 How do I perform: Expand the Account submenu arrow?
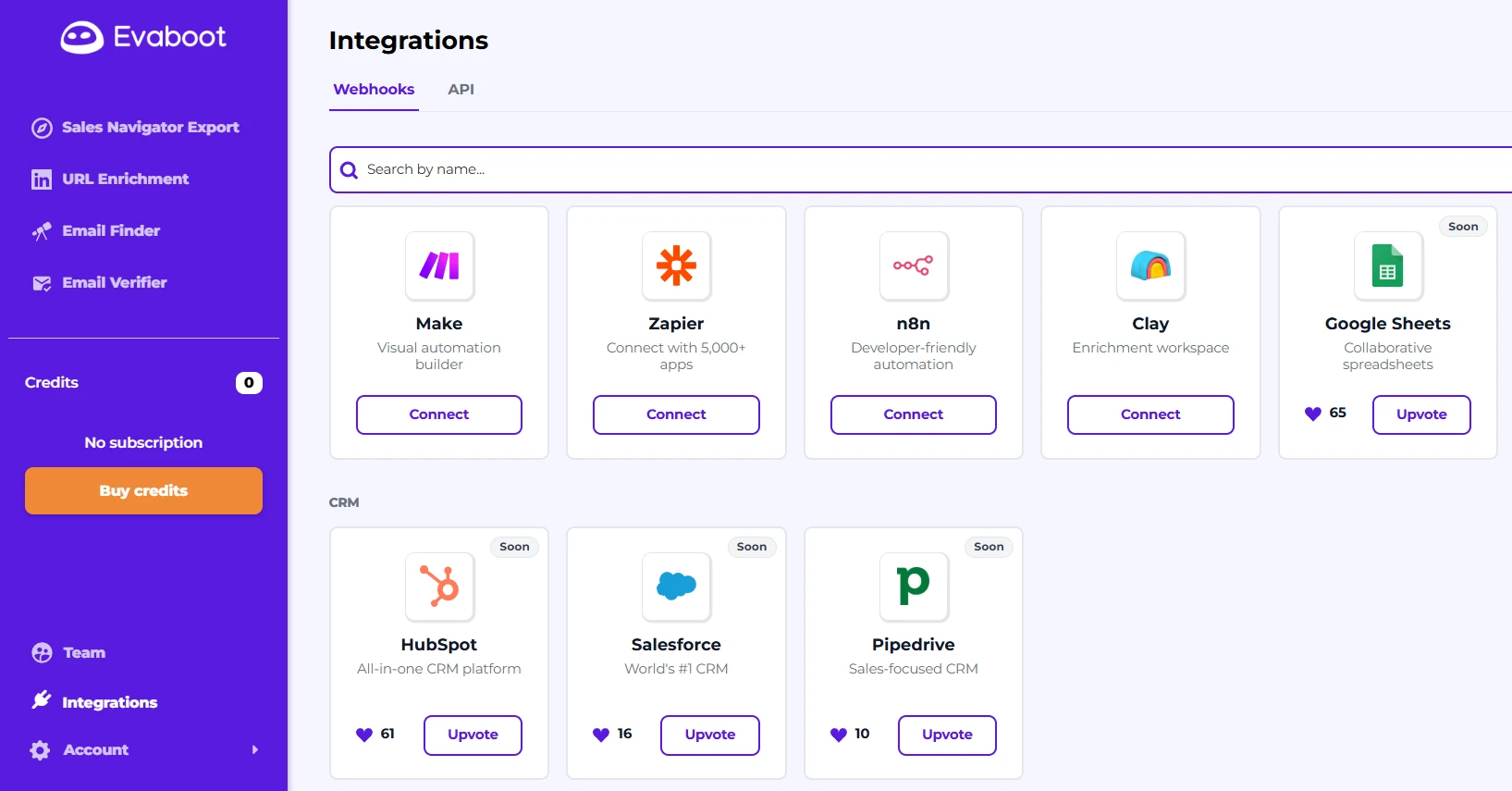coord(255,750)
